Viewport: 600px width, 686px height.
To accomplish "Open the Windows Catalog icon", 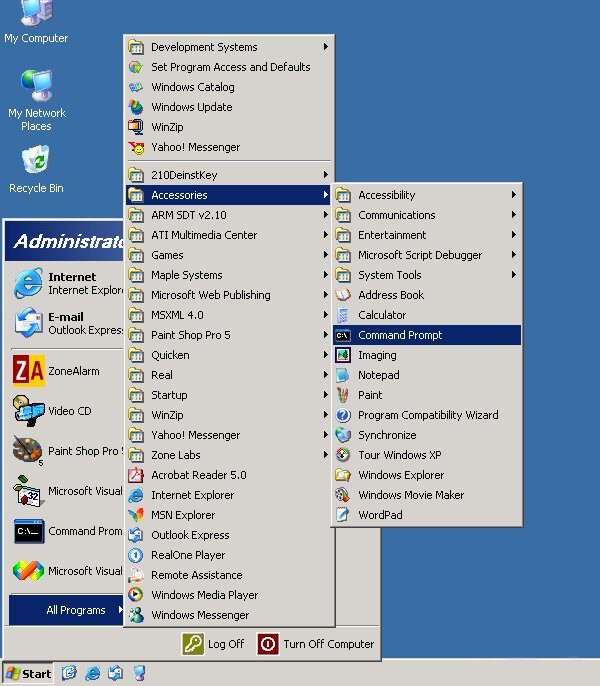I will 136,87.
